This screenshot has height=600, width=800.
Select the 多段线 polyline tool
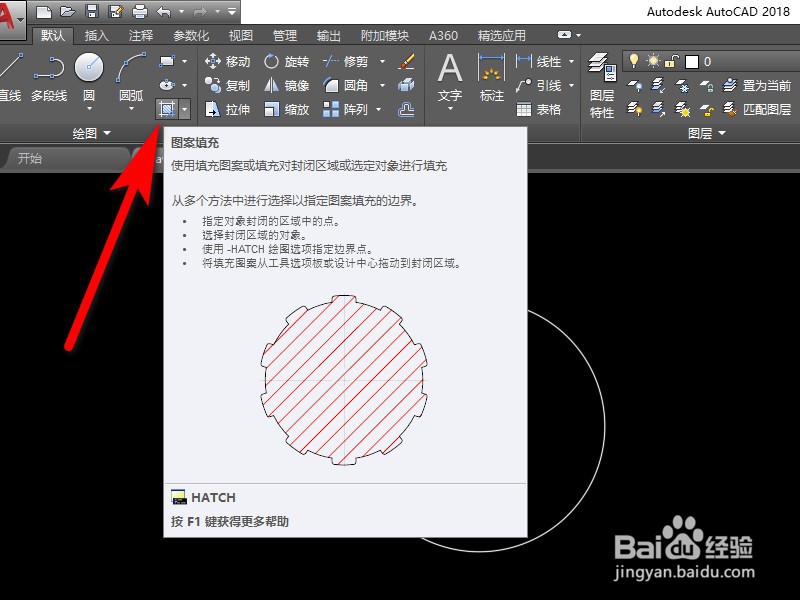[x=49, y=77]
